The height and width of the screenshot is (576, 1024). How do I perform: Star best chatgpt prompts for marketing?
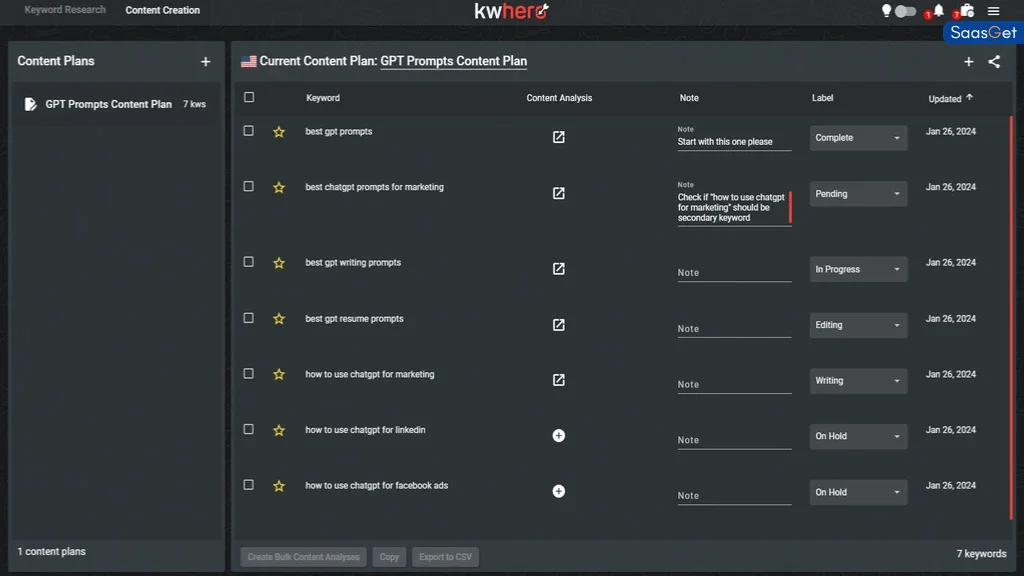pos(279,187)
